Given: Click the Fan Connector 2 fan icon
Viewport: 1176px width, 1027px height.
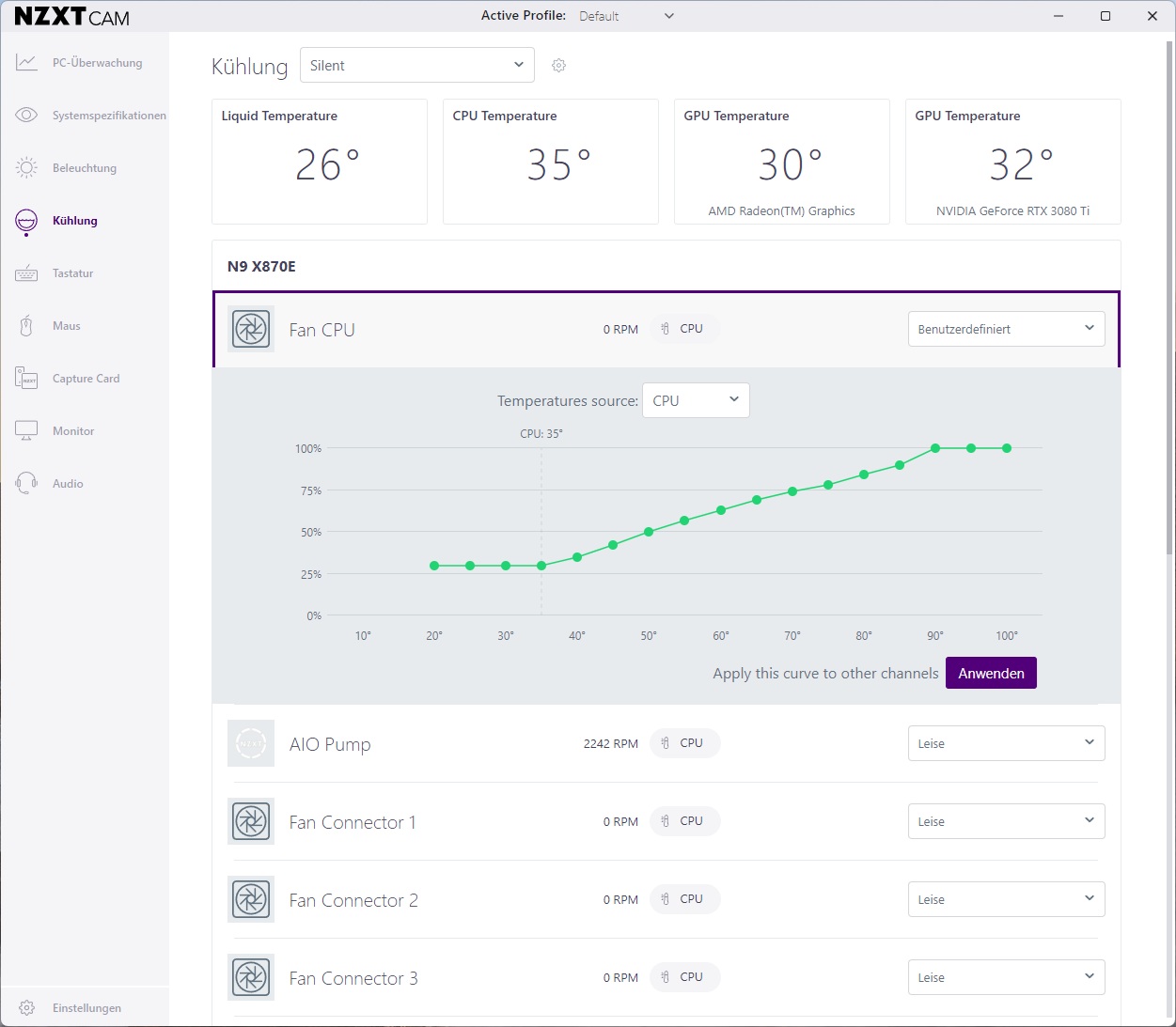Looking at the screenshot, I should pyautogui.click(x=251, y=899).
